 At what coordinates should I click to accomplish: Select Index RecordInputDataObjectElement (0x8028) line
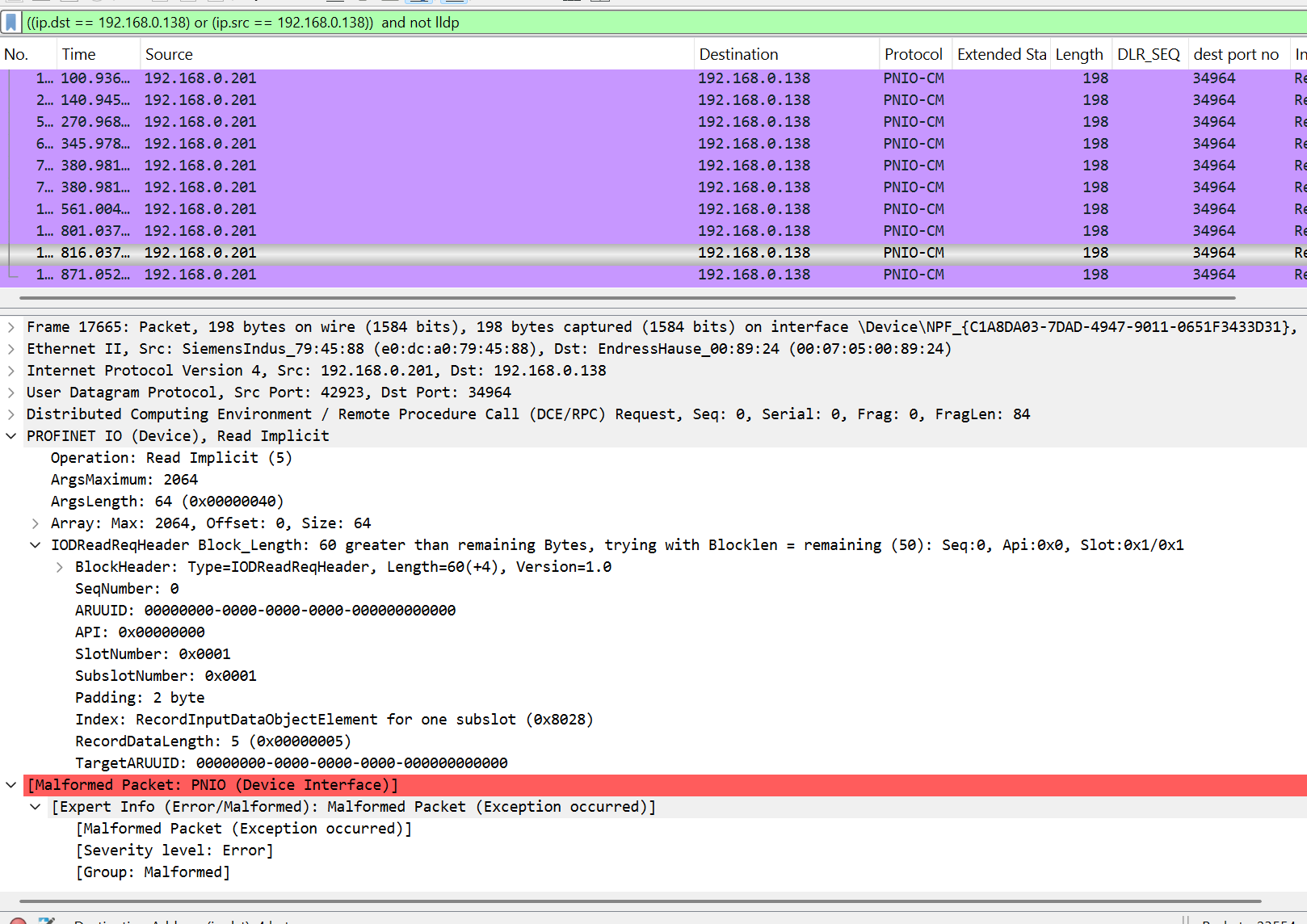(x=334, y=720)
